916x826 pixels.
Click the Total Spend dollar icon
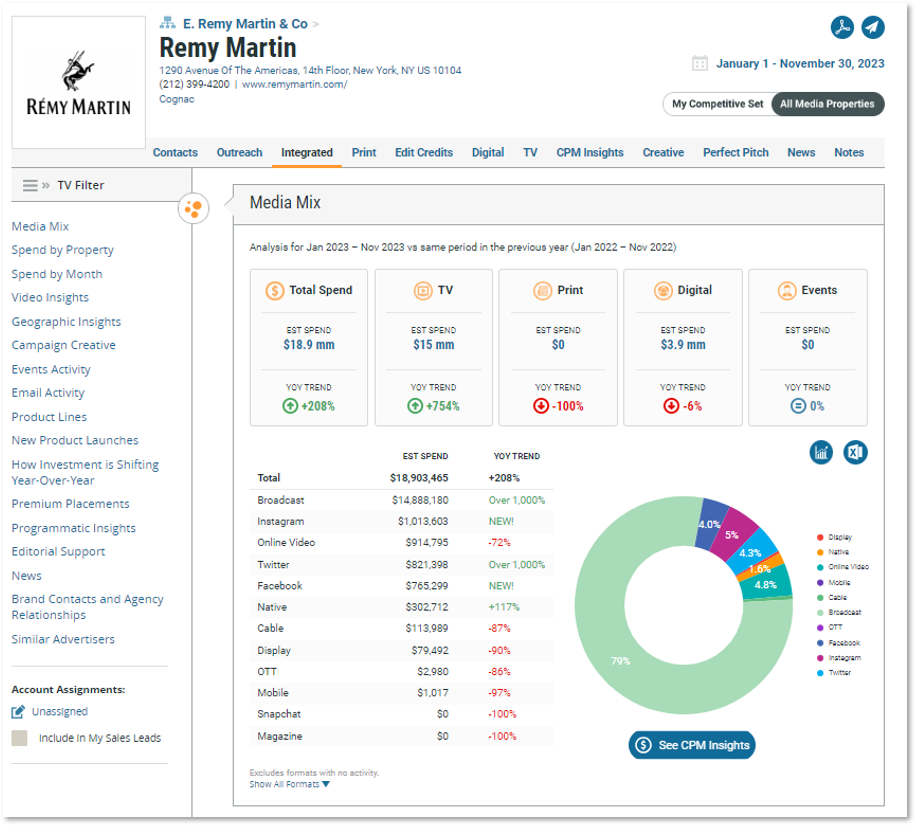275,290
